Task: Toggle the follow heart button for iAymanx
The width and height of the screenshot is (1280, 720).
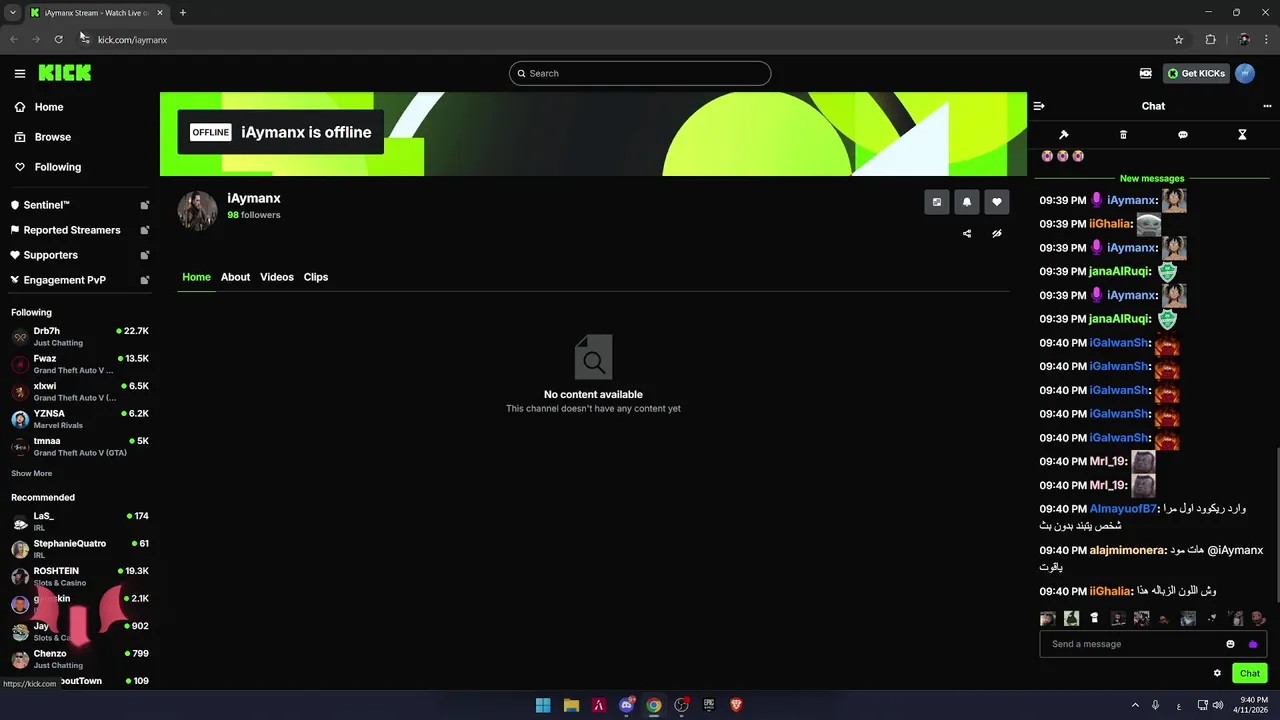Action: click(x=997, y=202)
